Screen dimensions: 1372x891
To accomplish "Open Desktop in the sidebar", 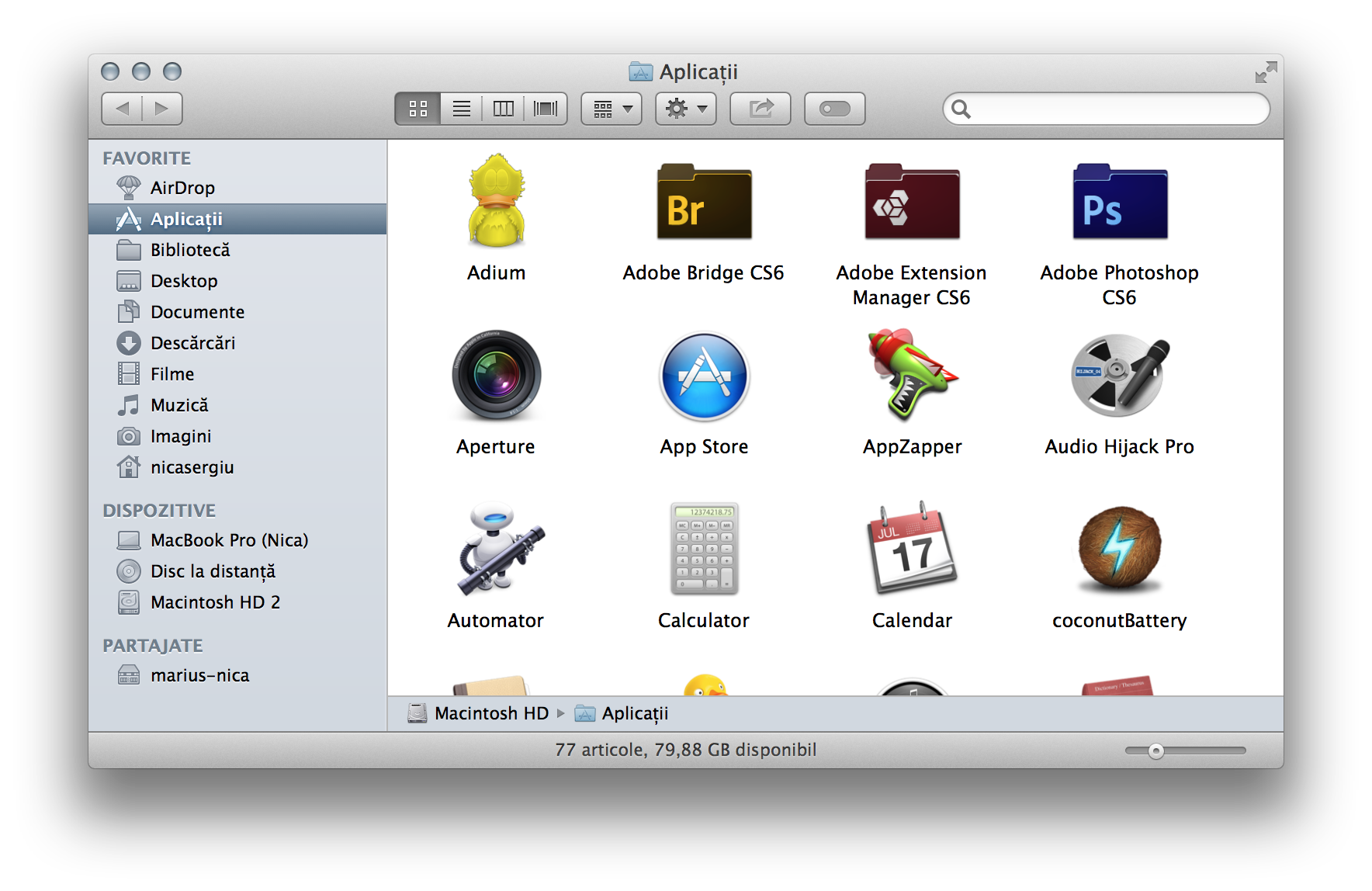I will pyautogui.click(x=237, y=281).
